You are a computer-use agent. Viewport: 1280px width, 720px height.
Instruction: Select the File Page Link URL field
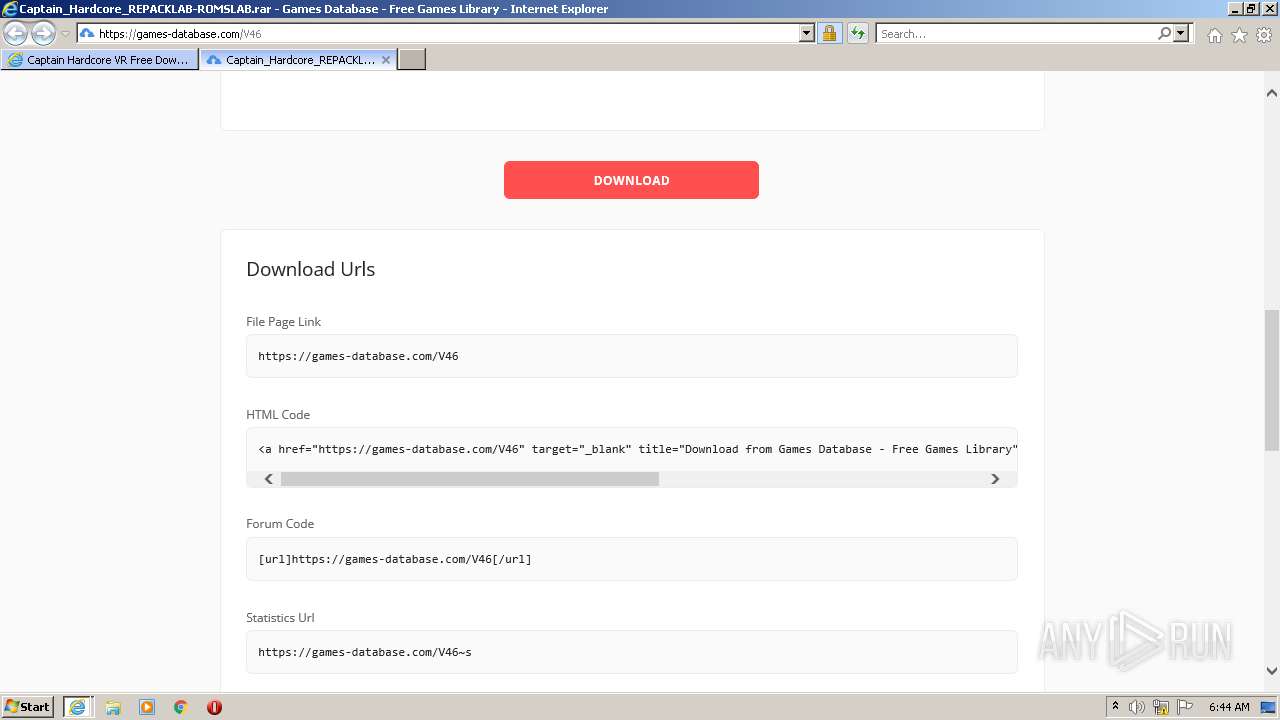pyautogui.click(x=632, y=356)
